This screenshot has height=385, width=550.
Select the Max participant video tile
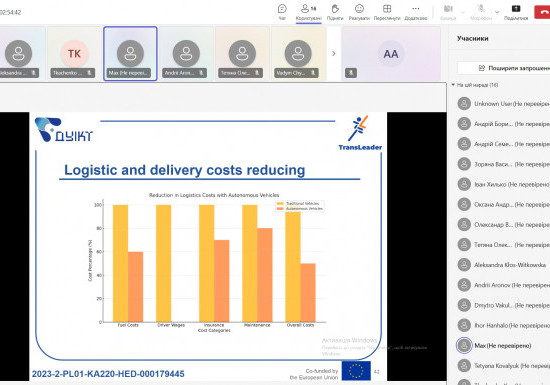coord(130,54)
